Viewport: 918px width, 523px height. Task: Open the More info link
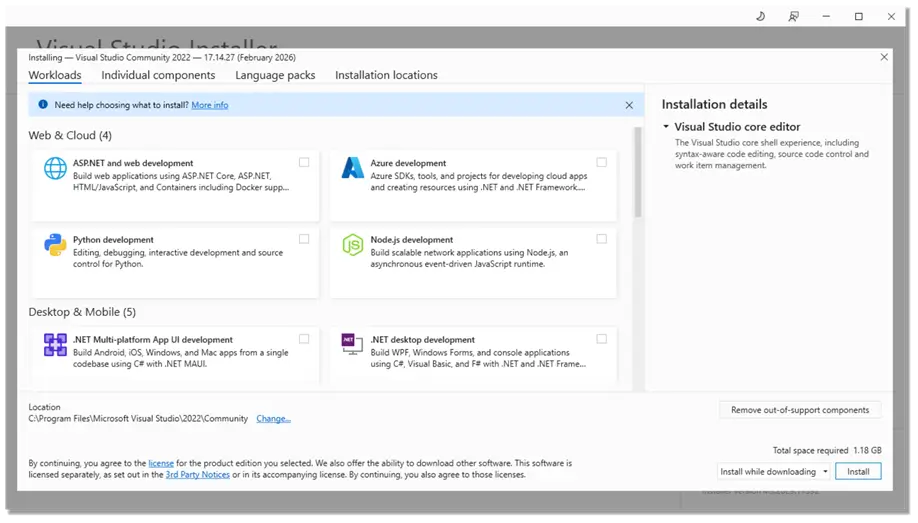[x=210, y=105]
